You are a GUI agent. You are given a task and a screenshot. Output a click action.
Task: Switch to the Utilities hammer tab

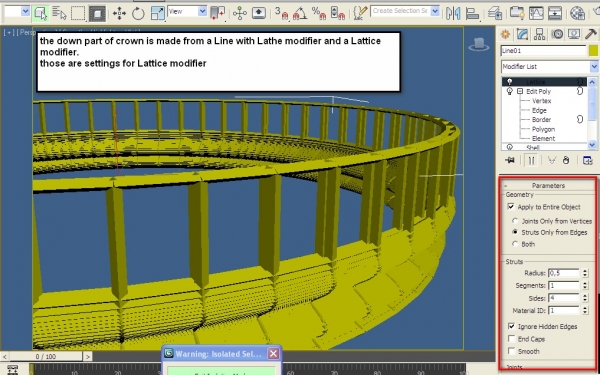coord(591,34)
